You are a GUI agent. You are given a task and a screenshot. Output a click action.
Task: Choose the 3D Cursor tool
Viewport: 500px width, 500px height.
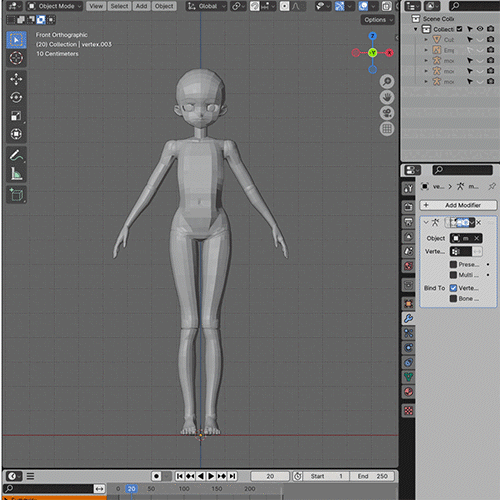coord(16,58)
